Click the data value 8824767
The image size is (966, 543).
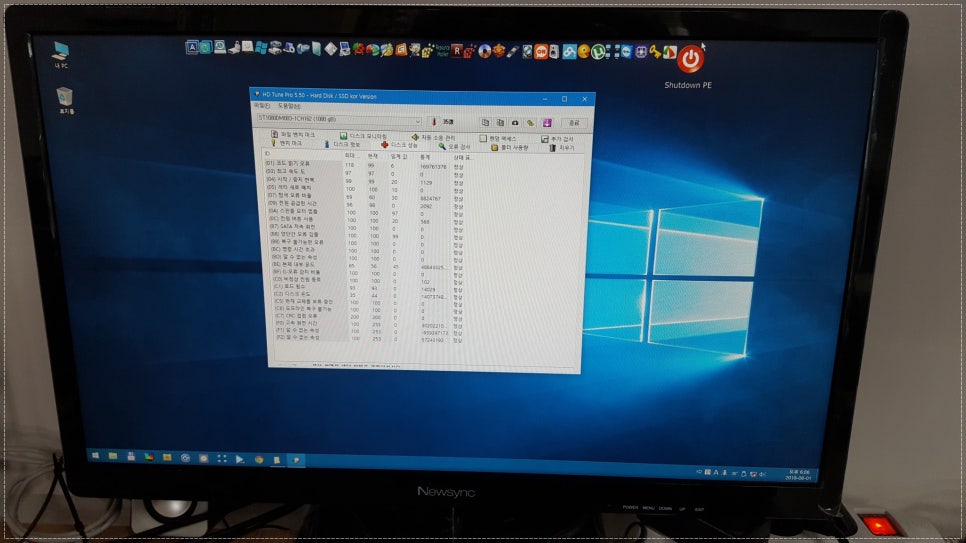click(430, 198)
